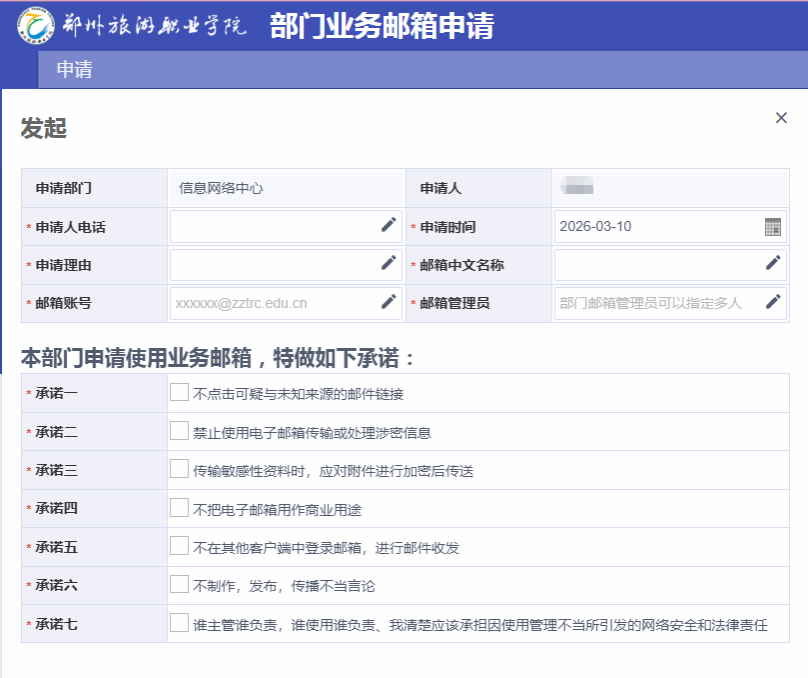The height and width of the screenshot is (678, 808).
Task: Click the pencil icon in 申请人电话 field
Action: 388,225
